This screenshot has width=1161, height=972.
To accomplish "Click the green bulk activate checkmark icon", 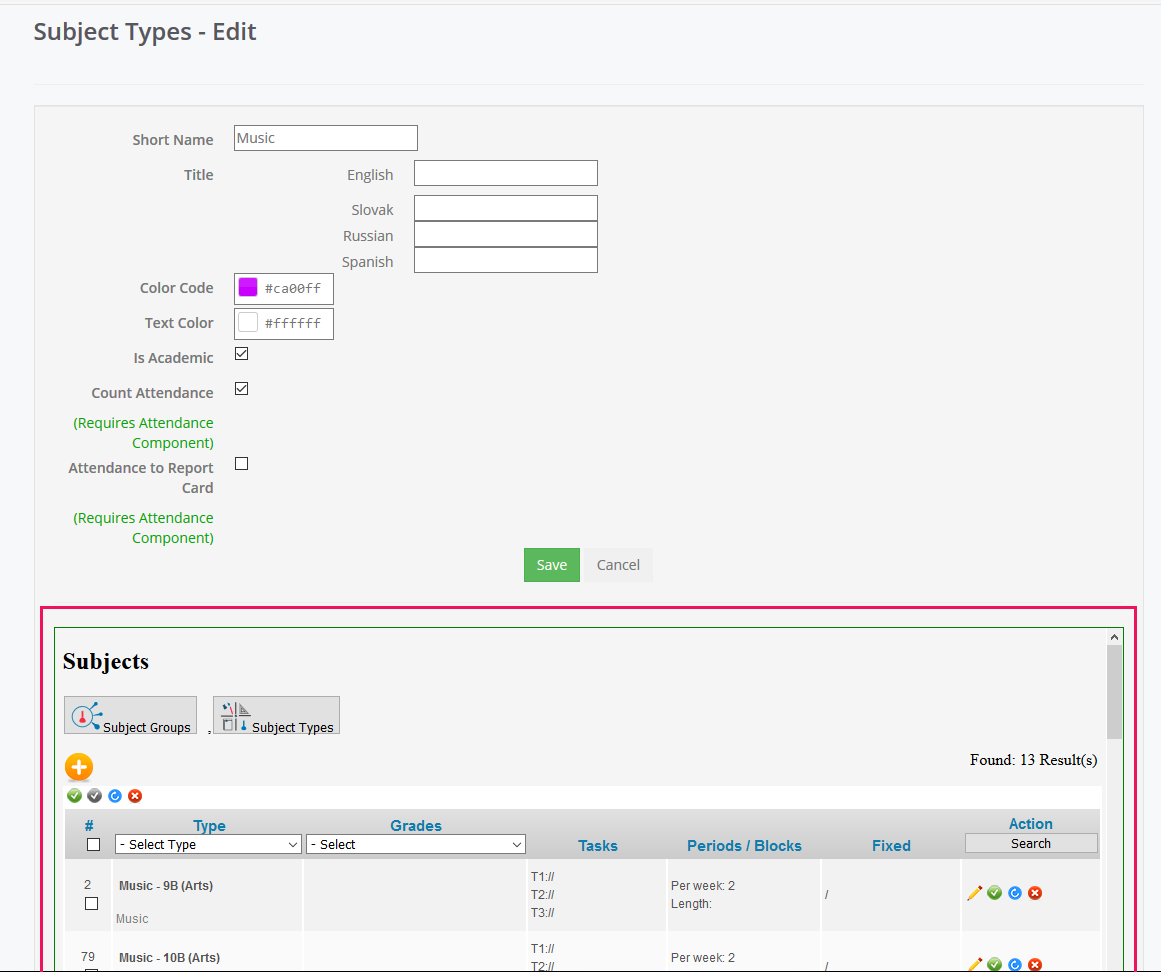I will (74, 796).
